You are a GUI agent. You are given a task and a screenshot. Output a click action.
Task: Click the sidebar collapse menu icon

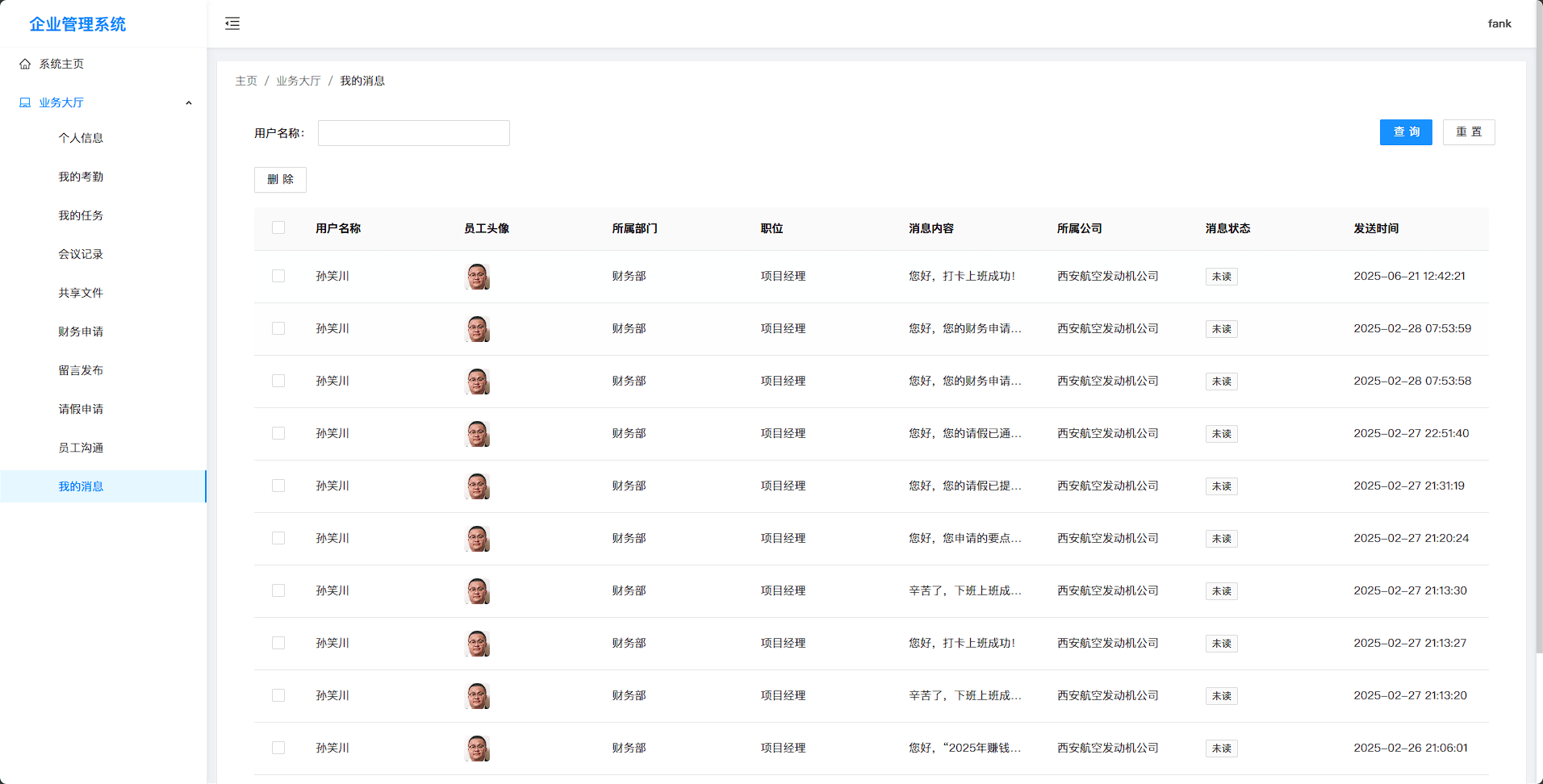point(232,23)
